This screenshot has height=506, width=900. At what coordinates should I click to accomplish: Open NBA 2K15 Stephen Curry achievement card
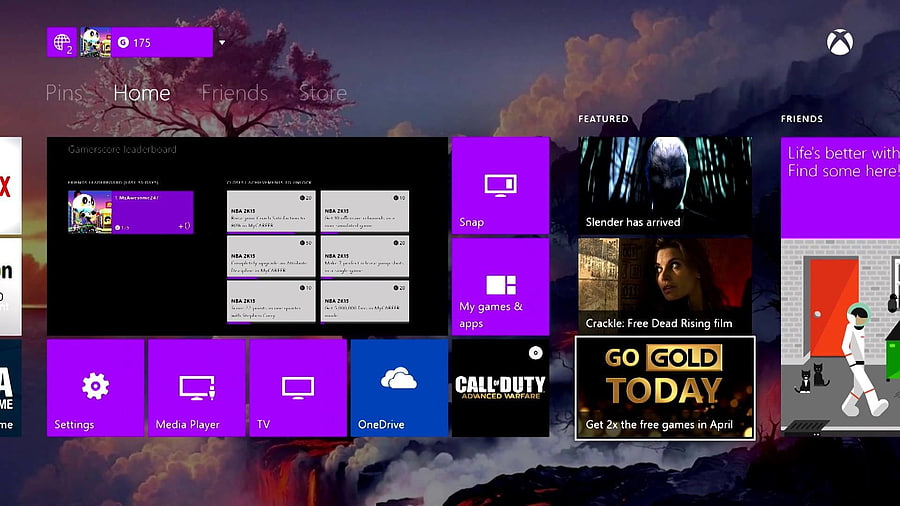271,302
